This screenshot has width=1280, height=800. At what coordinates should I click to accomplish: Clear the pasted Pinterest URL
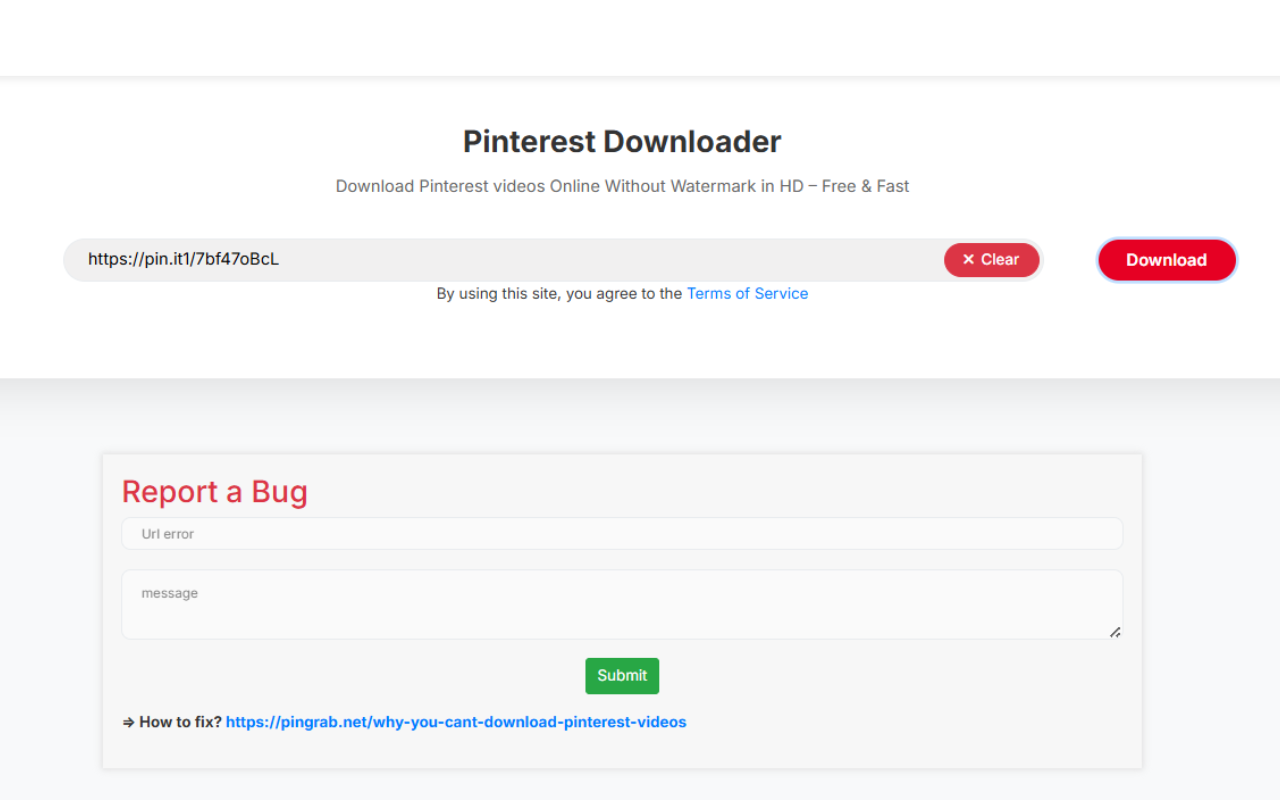pyautogui.click(x=991, y=259)
